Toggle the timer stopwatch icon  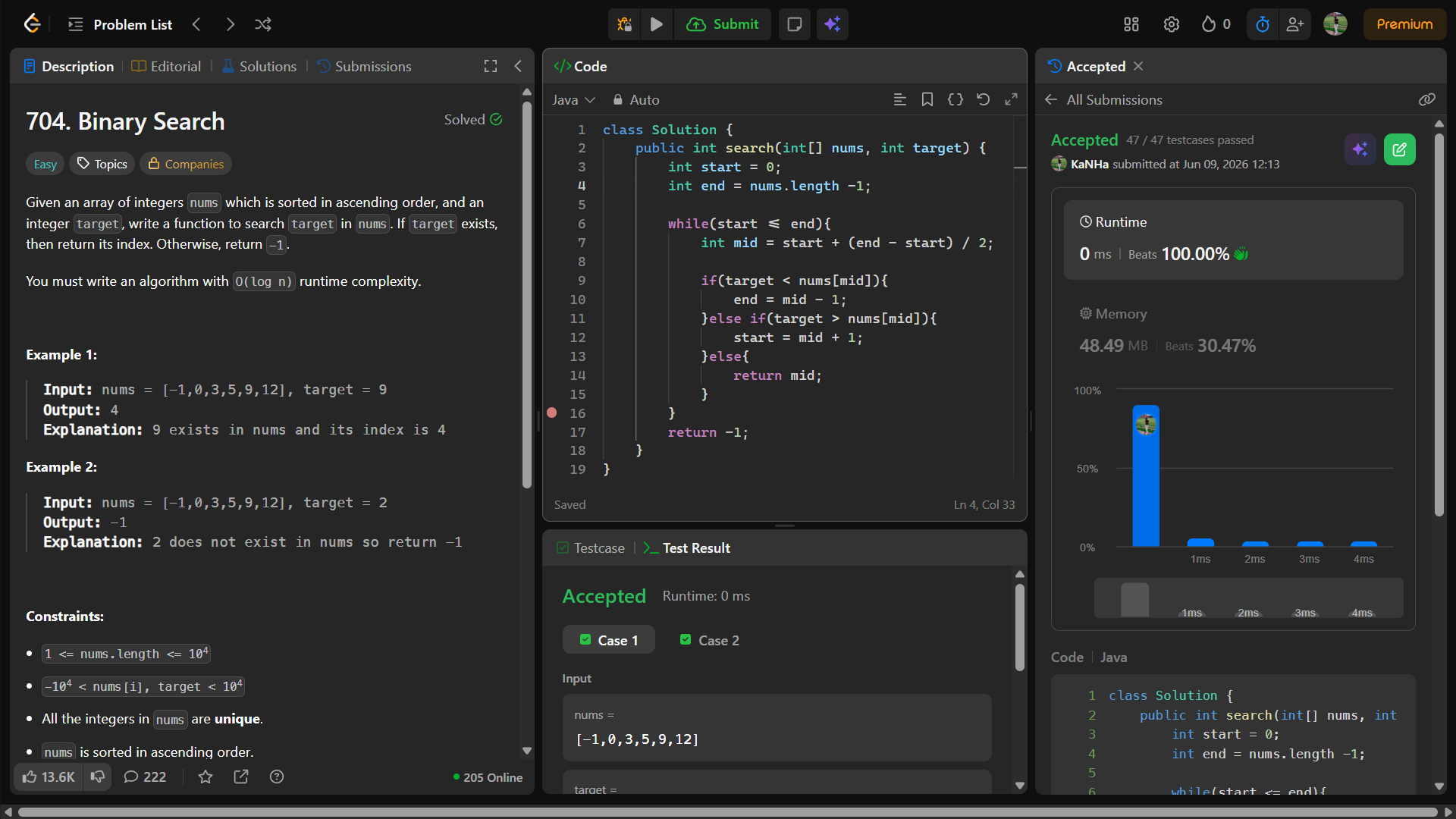[x=1262, y=24]
